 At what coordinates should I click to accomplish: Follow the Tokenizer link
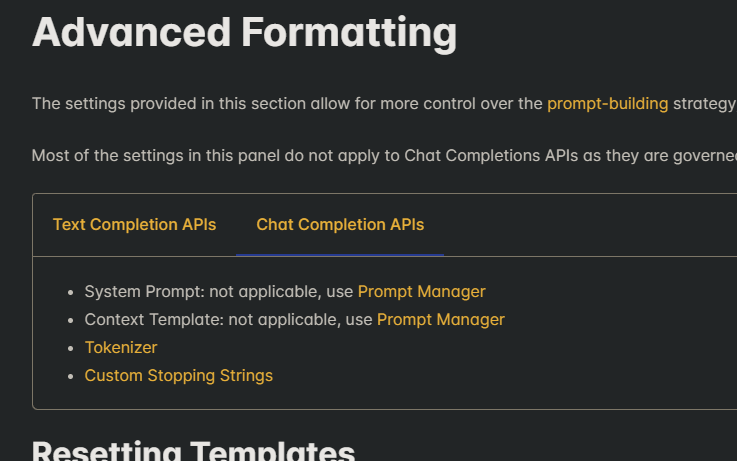point(121,348)
